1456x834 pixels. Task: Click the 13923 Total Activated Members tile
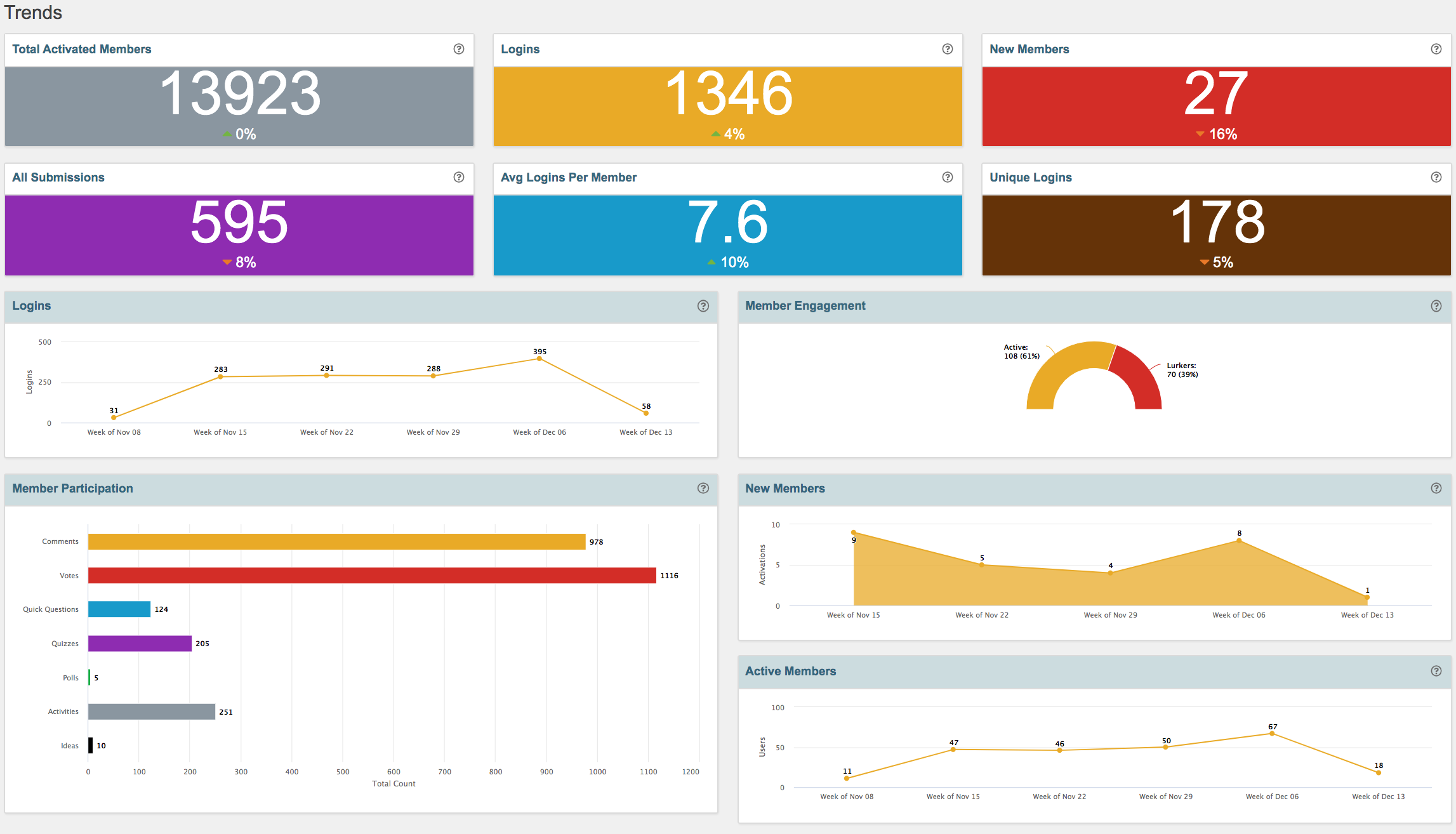[x=239, y=106]
